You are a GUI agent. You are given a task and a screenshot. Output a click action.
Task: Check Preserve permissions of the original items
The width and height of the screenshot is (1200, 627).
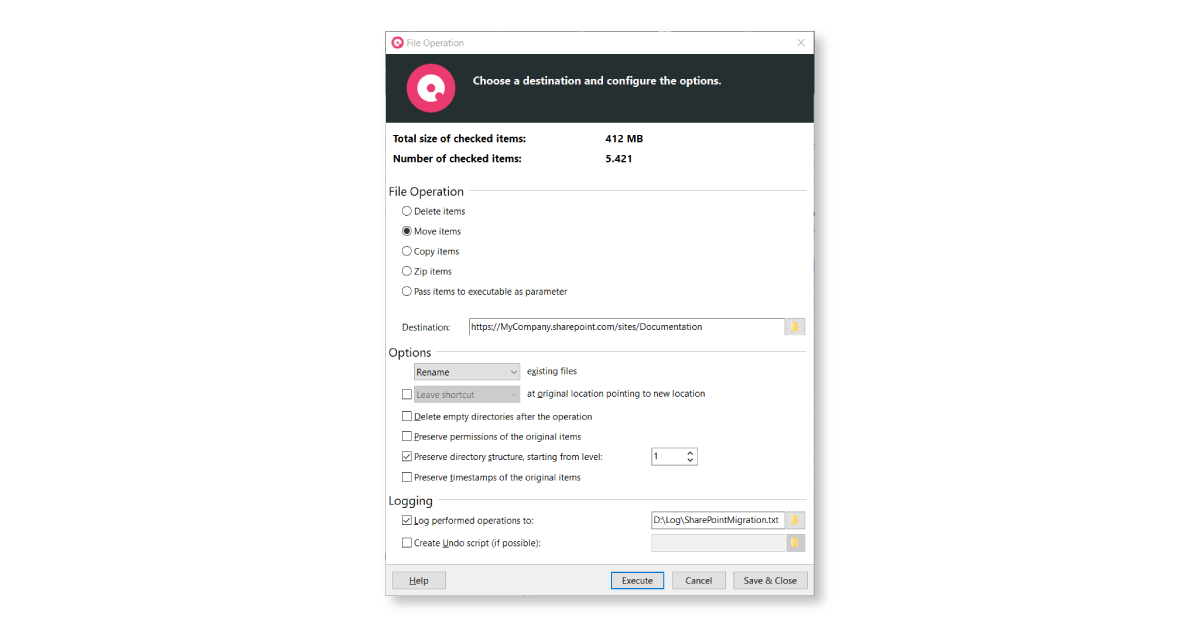point(407,437)
